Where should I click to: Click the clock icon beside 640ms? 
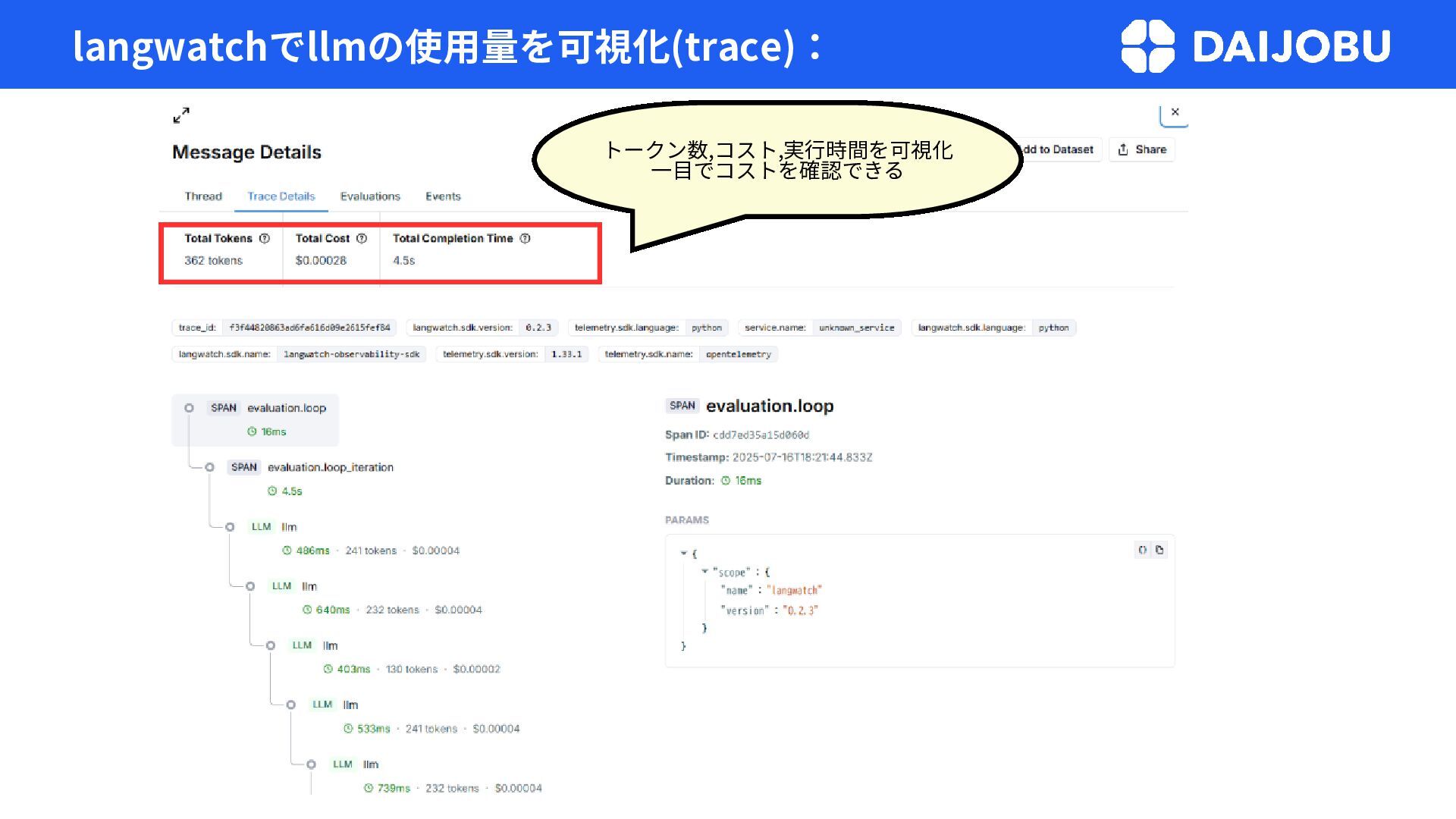coord(307,610)
